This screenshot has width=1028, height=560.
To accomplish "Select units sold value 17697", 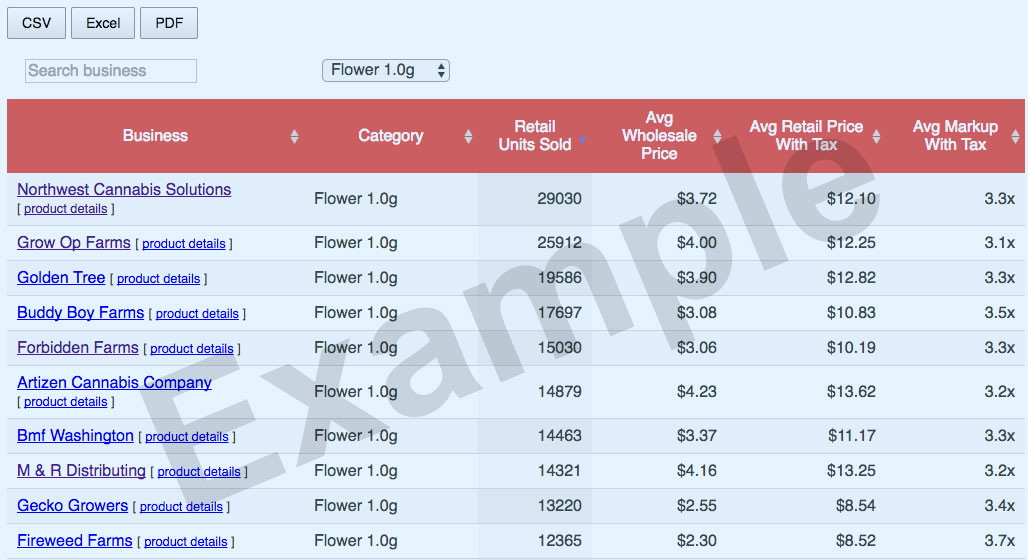I will (559, 313).
